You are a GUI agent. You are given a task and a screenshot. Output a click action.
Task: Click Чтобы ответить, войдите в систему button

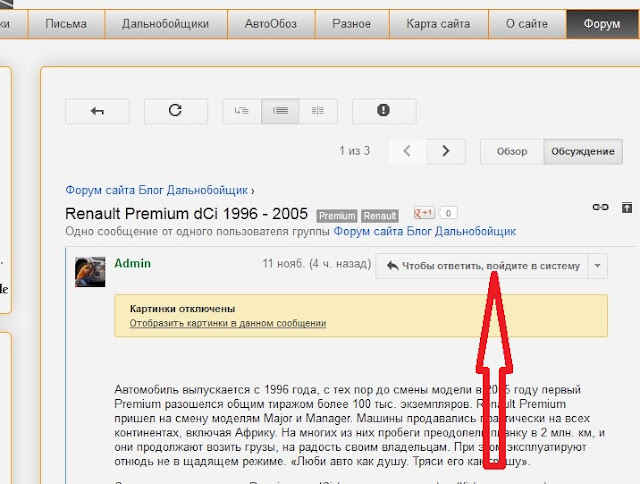tap(482, 266)
